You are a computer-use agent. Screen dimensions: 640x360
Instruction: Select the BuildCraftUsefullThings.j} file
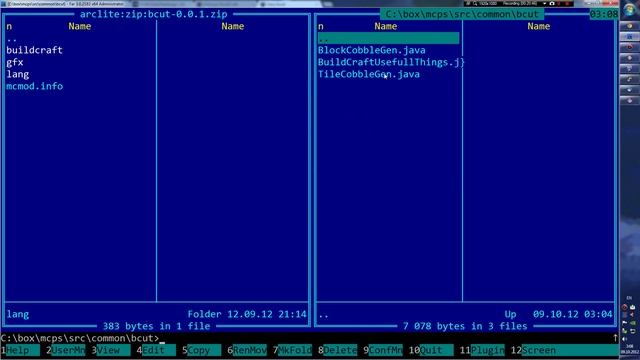point(391,62)
